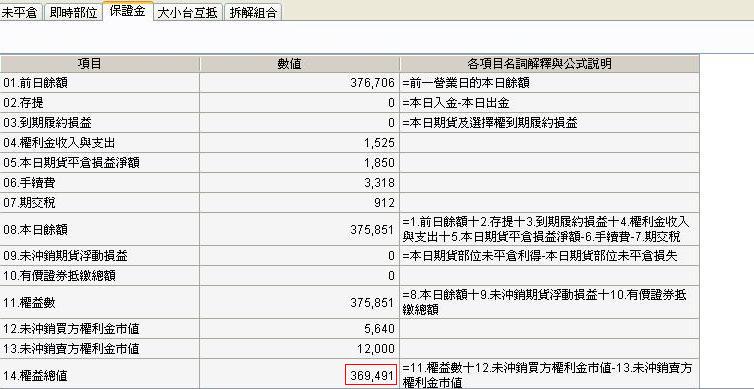Open the 即時部位 tab

(73, 13)
